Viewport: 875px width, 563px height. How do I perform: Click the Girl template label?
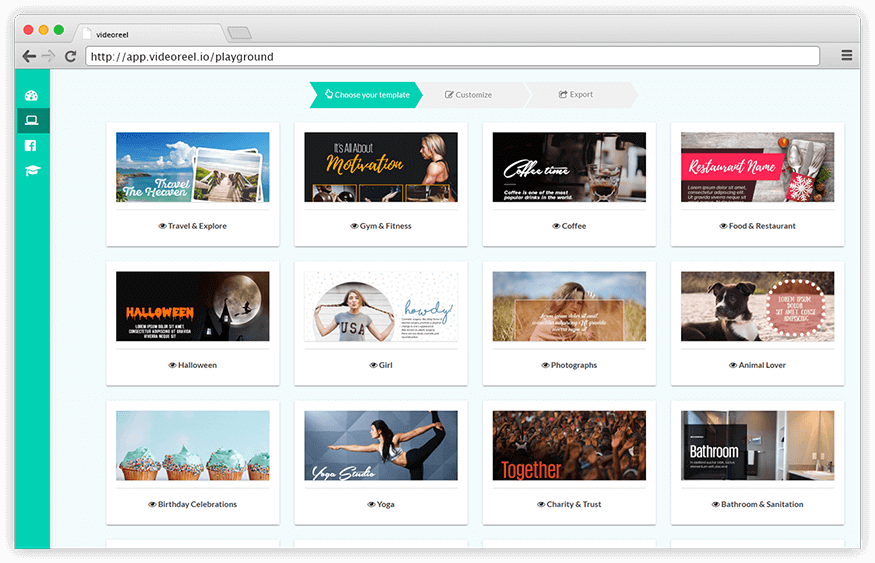(x=386, y=365)
